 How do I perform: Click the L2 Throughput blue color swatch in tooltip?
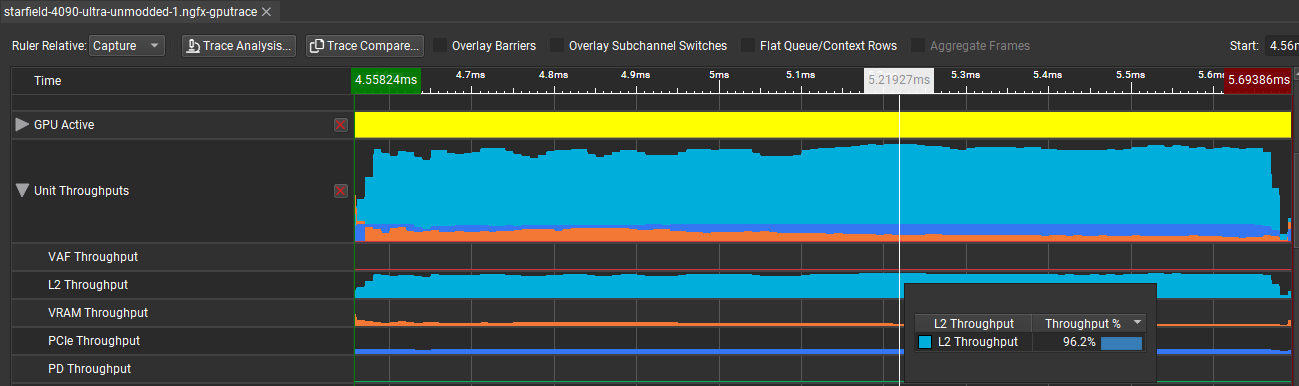pyautogui.click(x=924, y=342)
